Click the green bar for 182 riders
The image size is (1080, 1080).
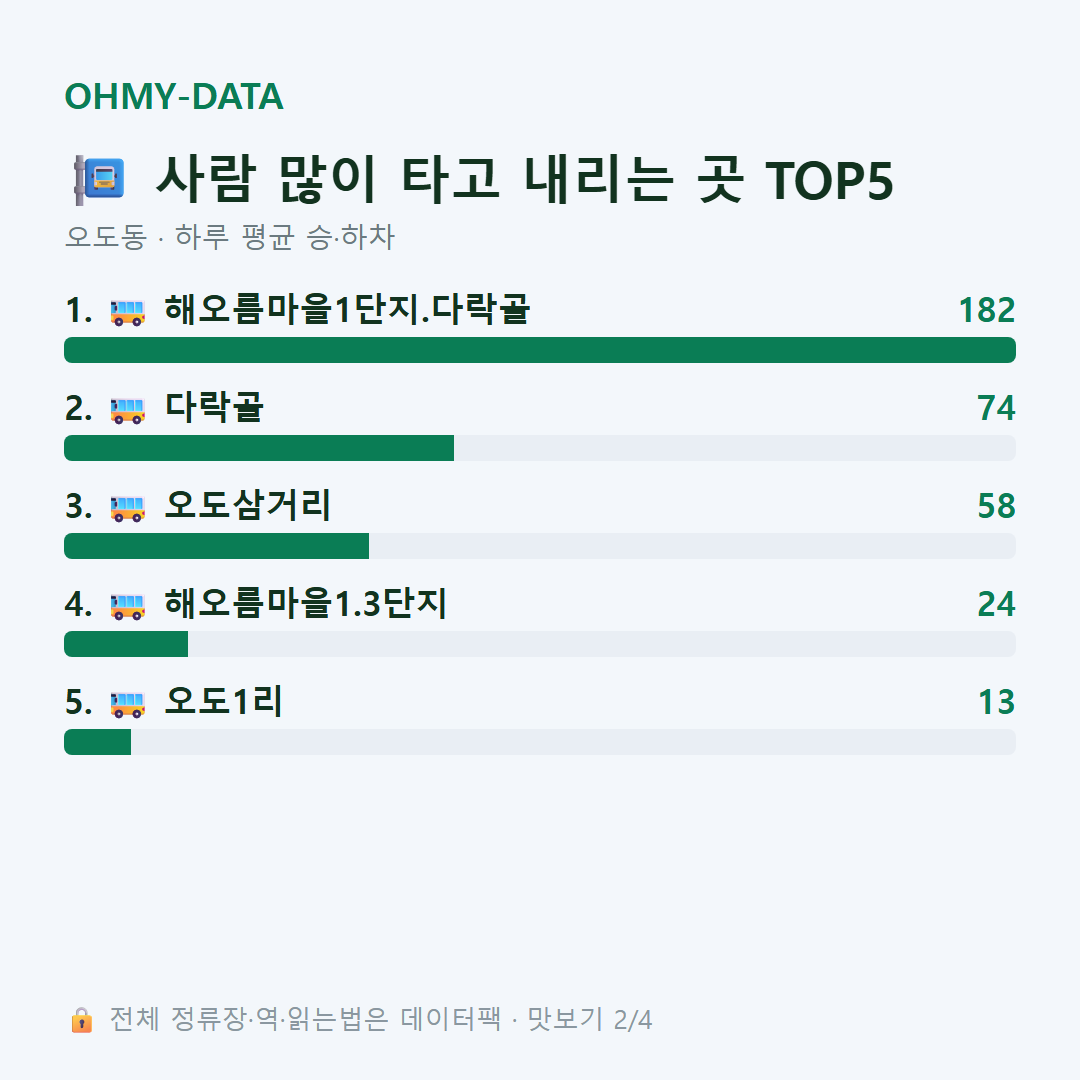pos(540,350)
